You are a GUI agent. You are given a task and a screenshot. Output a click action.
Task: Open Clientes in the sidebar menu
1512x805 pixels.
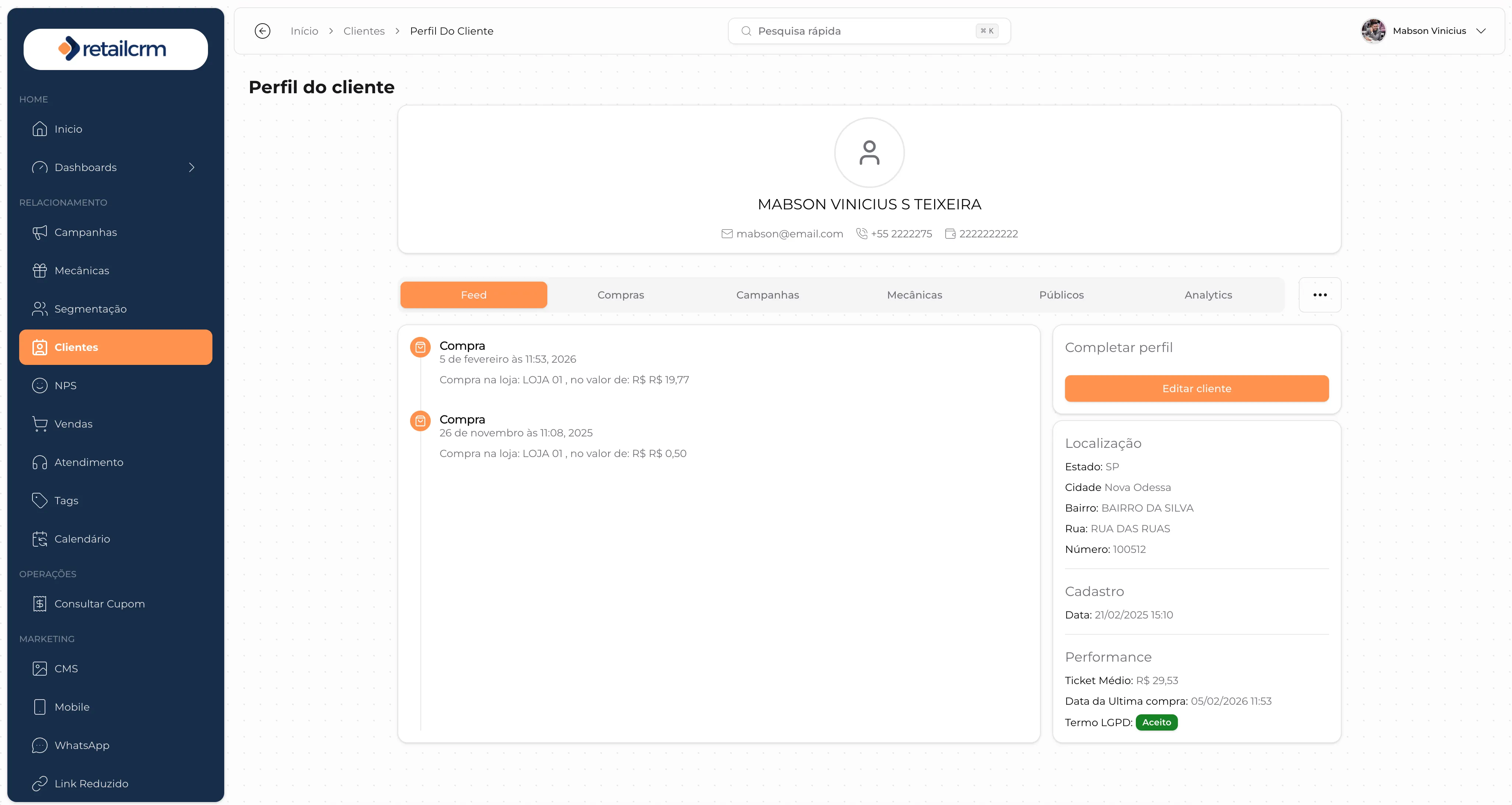point(116,347)
